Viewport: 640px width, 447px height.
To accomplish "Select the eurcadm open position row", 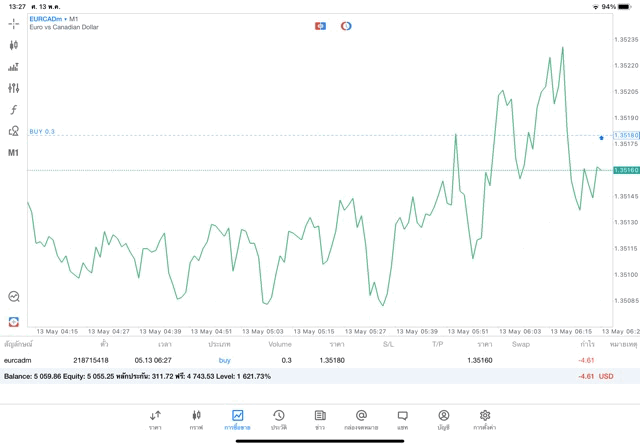I will tap(300, 360).
